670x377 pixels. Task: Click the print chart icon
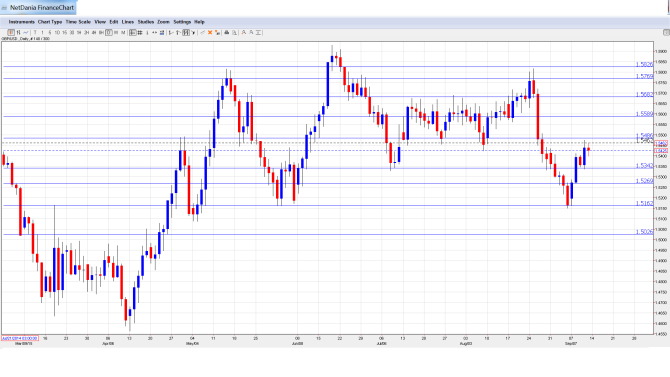[x=226, y=32]
